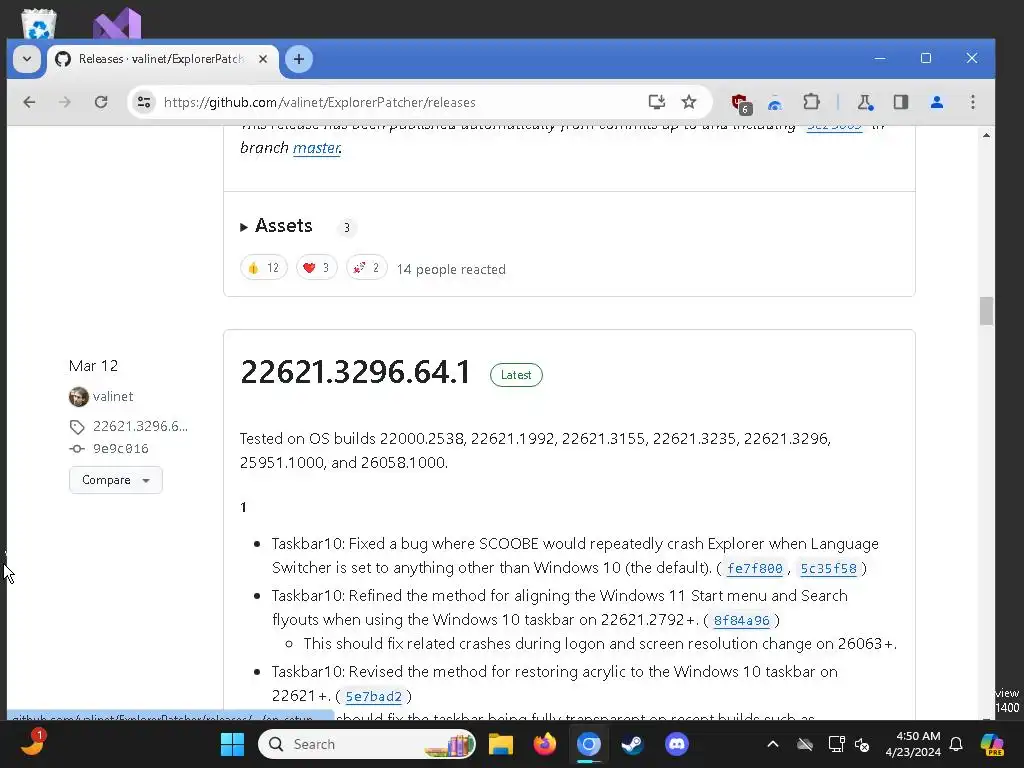Image resolution: width=1024 pixels, height=768 pixels.
Task: Open the Recycle Bin on the desktop
Action: coord(39,24)
